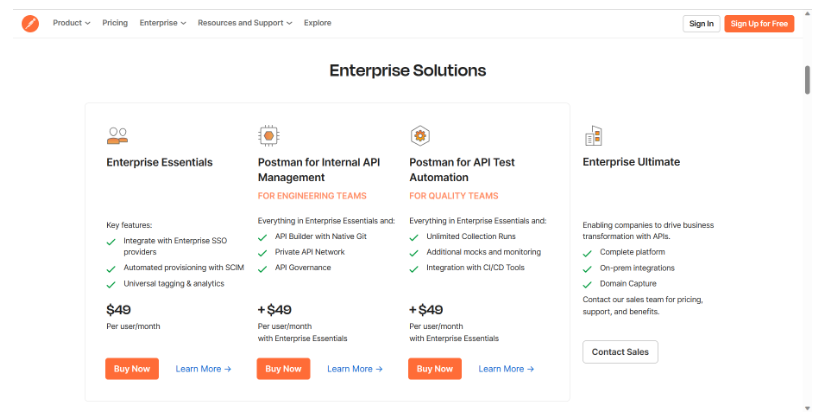822x420 pixels.
Task: Click the Contact Sales button
Action: pos(620,352)
